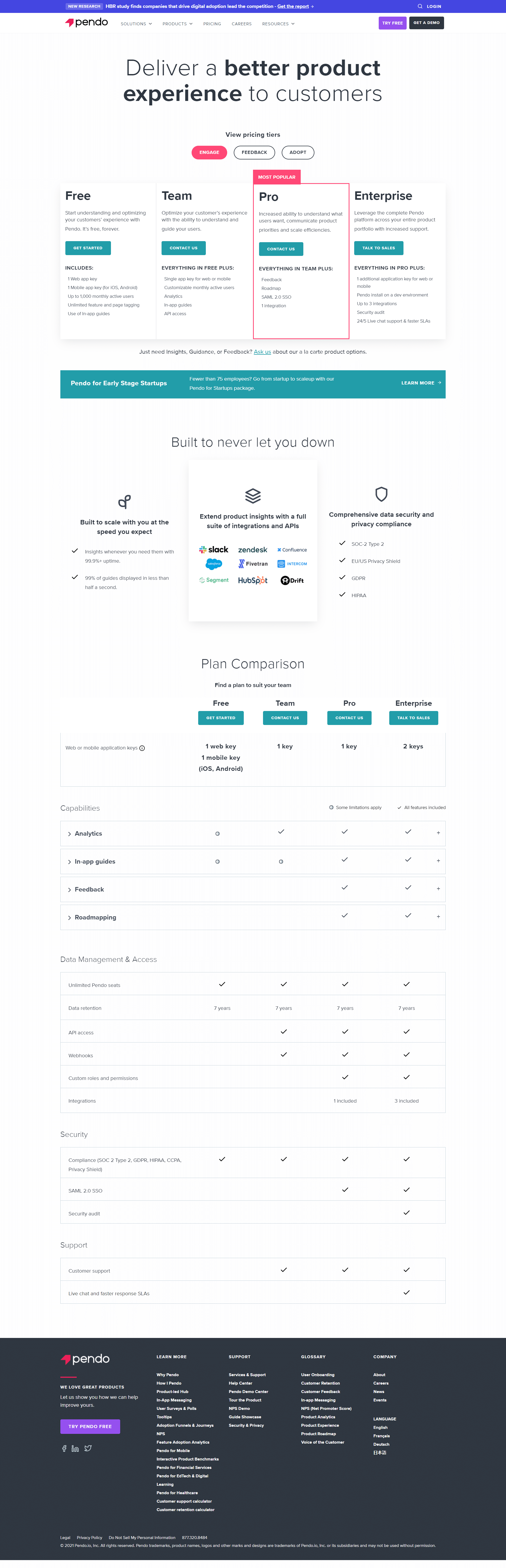Click the Login link
Image resolution: width=506 pixels, height=1568 pixels.
click(x=434, y=6)
